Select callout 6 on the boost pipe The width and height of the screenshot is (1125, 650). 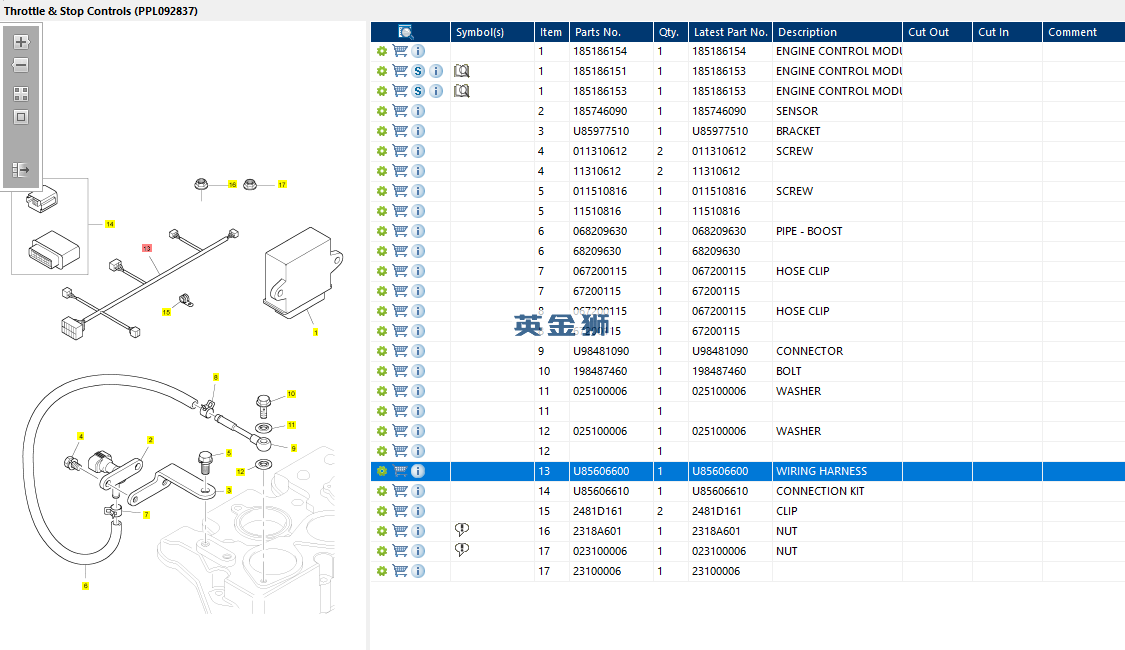click(x=85, y=586)
